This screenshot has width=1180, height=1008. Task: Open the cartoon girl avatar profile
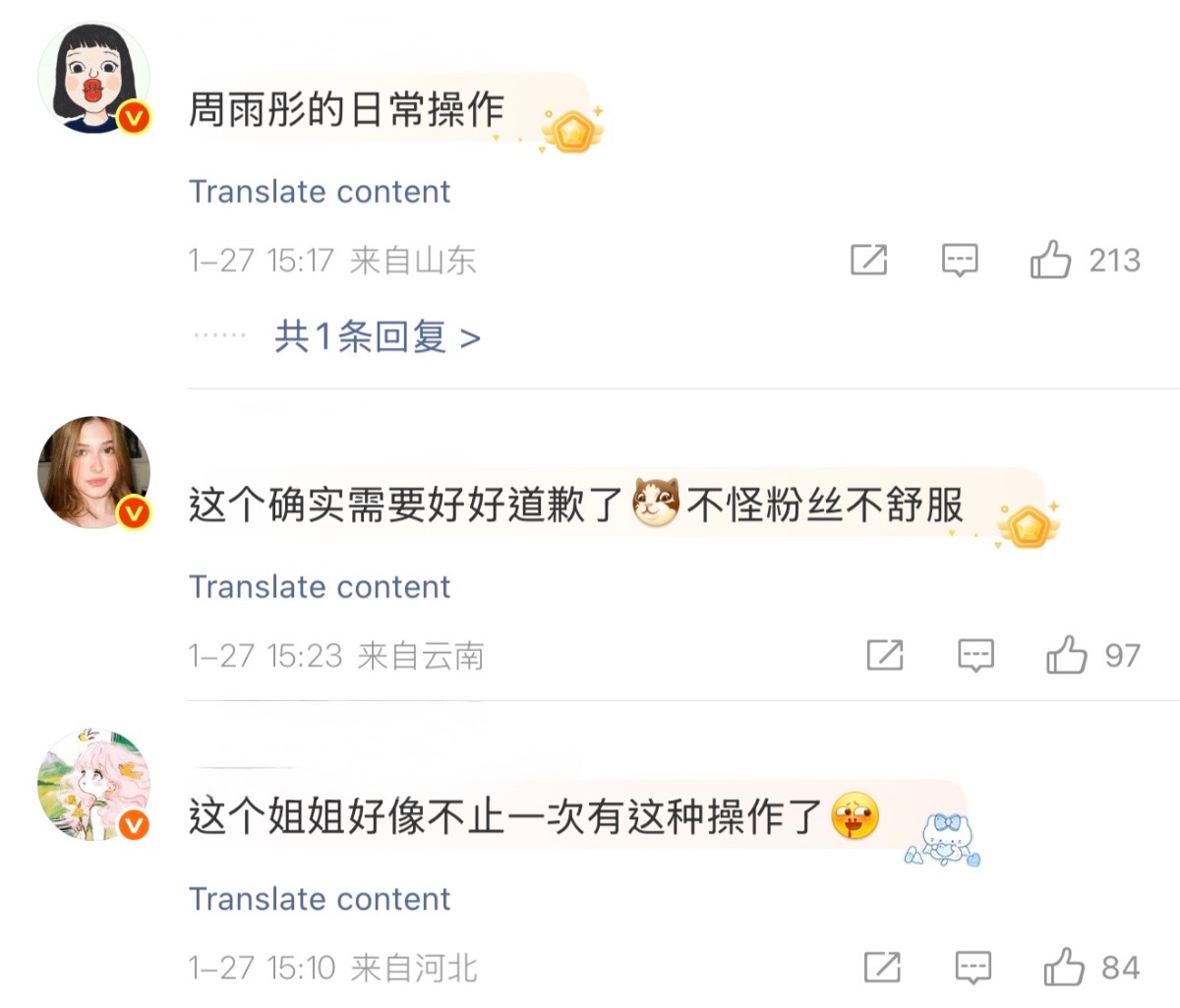[93, 78]
